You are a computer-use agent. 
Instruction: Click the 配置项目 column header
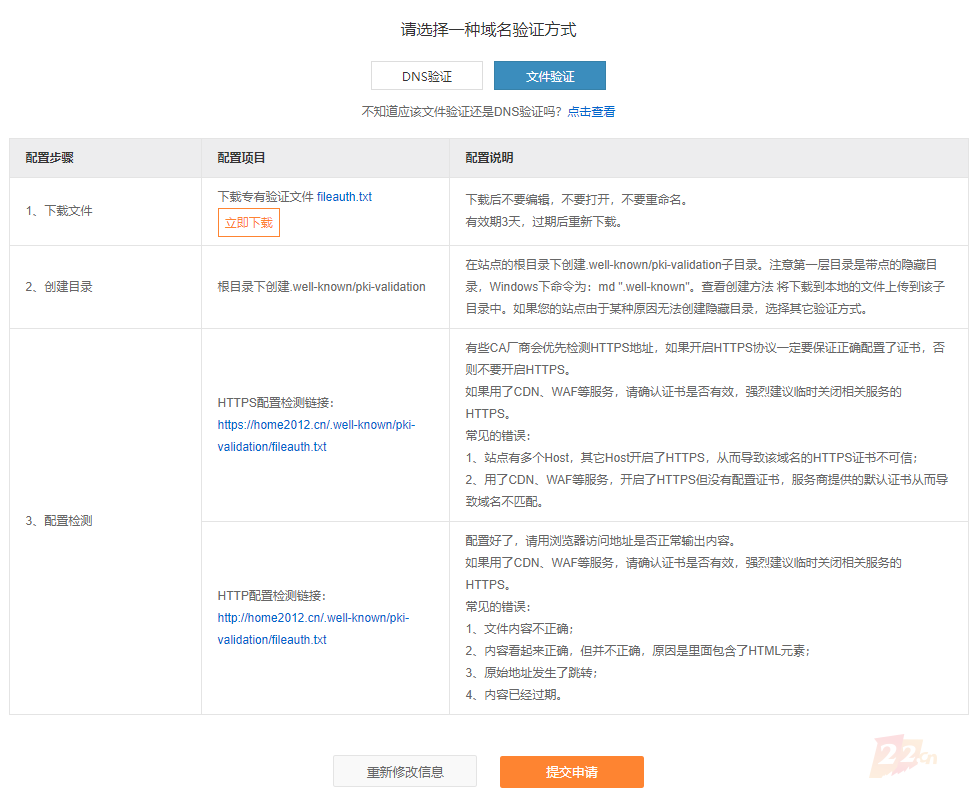(242, 158)
